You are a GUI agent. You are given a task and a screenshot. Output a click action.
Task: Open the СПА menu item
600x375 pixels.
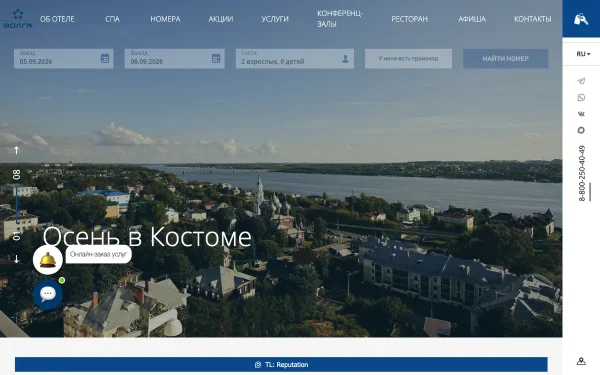point(112,19)
